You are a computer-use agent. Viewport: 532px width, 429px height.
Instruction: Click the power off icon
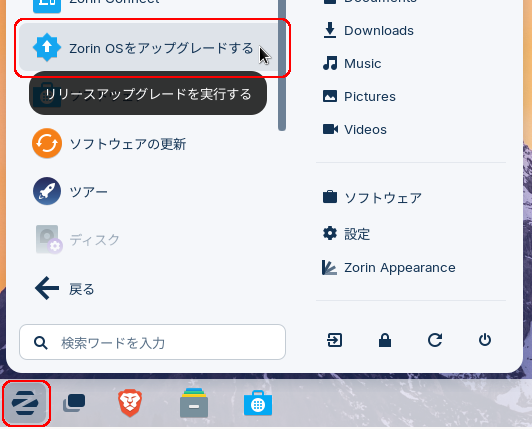pyautogui.click(x=485, y=340)
